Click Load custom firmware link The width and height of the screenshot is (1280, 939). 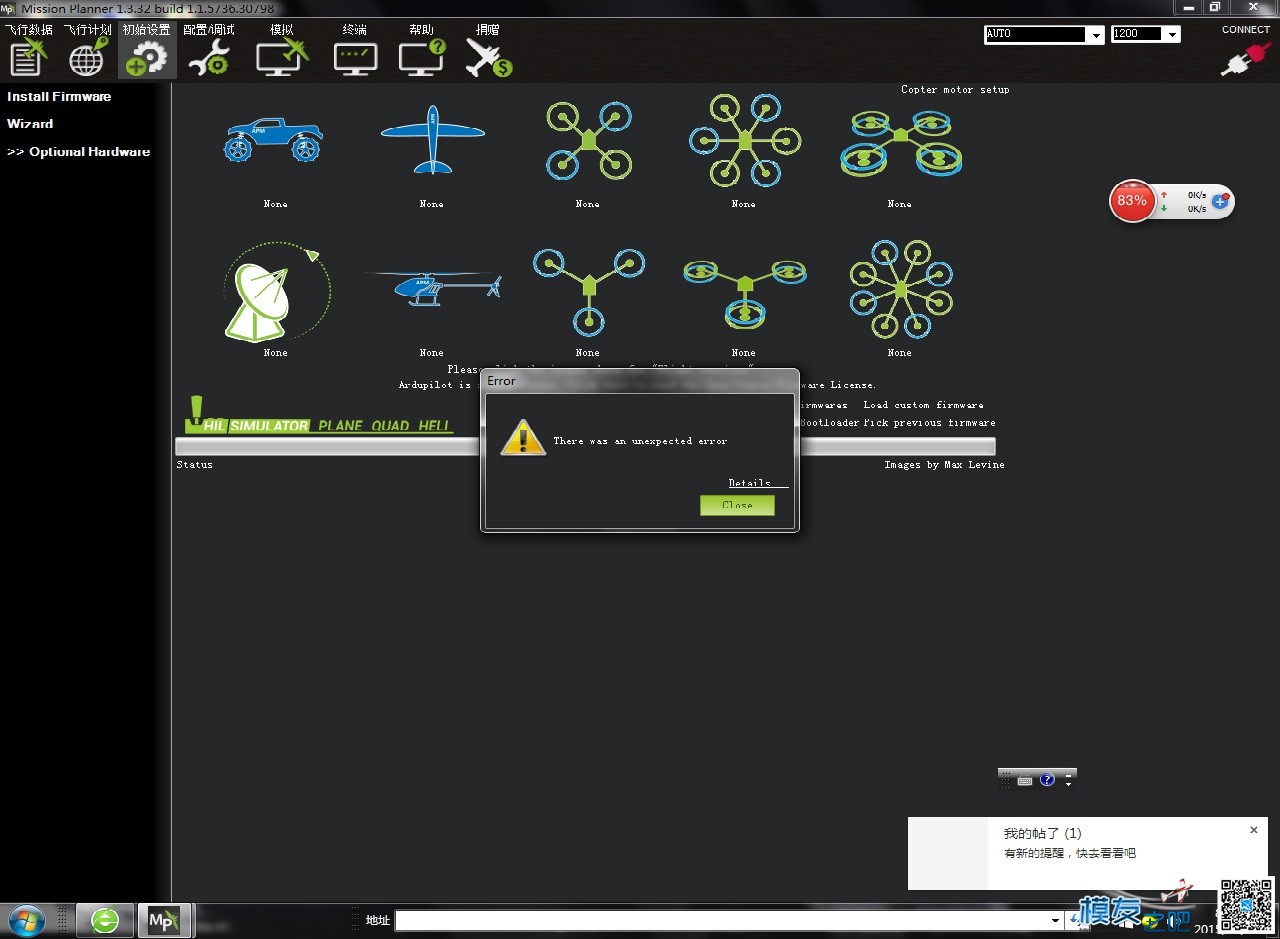(923, 405)
